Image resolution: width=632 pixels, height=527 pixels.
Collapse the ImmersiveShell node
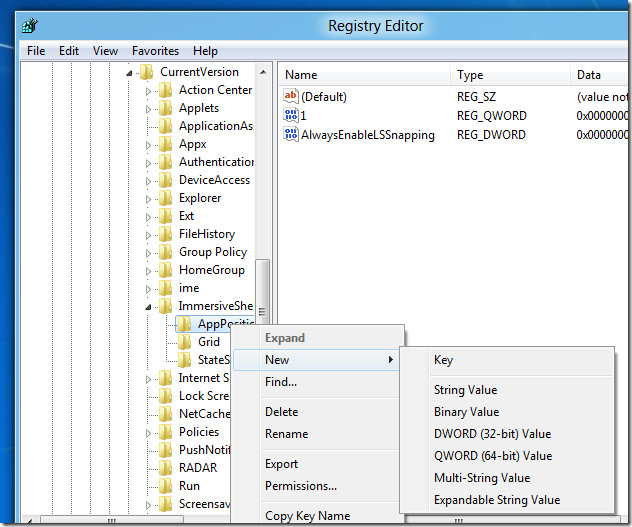pyautogui.click(x=148, y=307)
